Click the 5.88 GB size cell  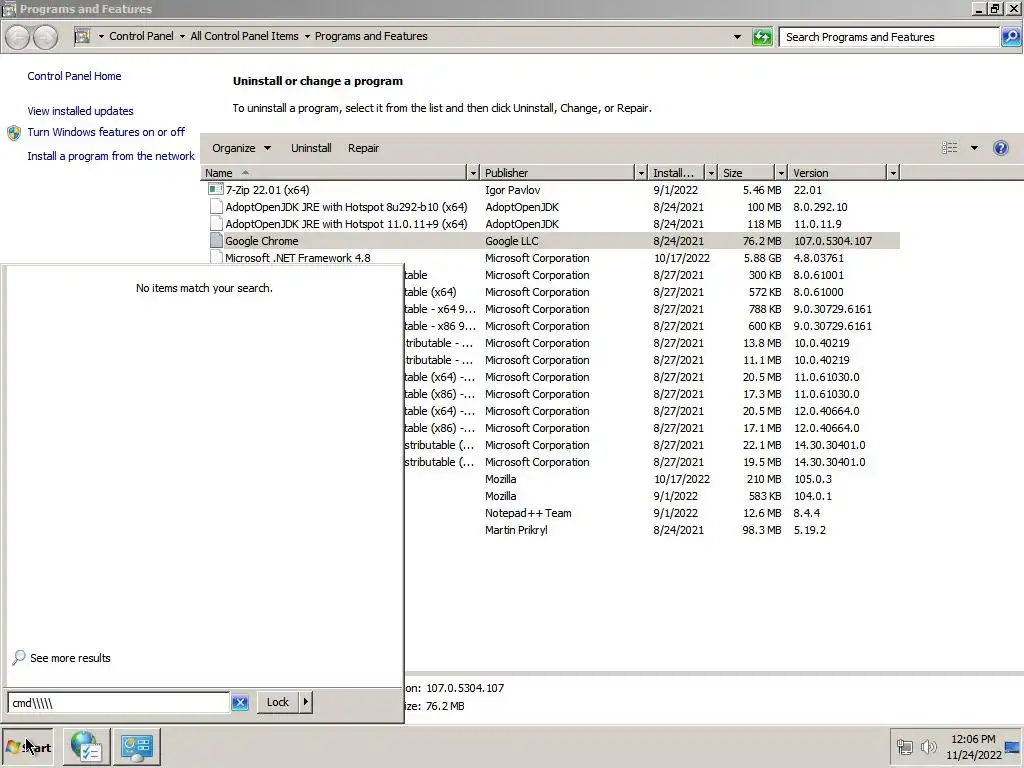coord(762,258)
